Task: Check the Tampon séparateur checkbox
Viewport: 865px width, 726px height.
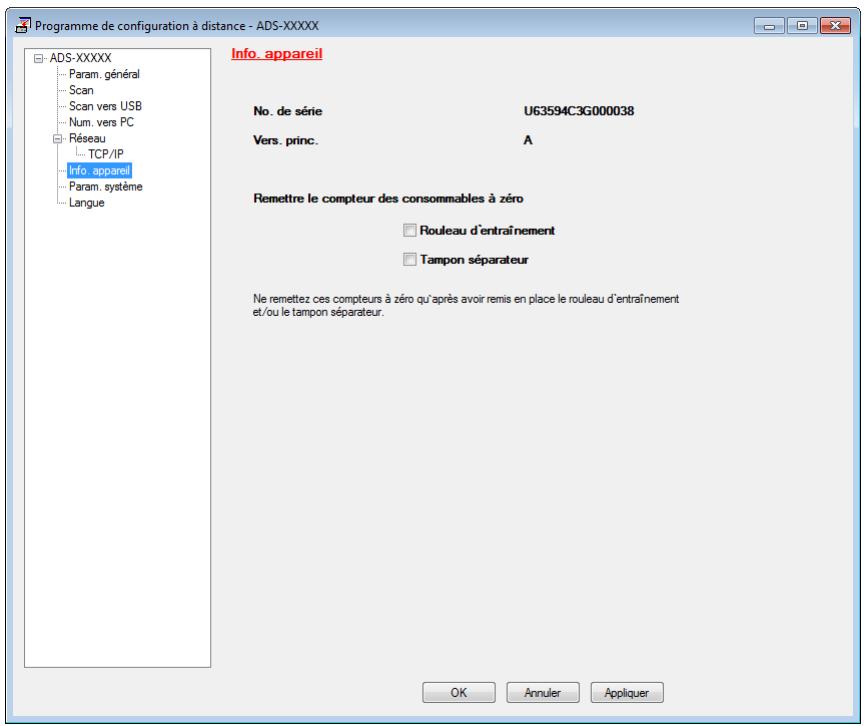Action: pyautogui.click(x=409, y=259)
